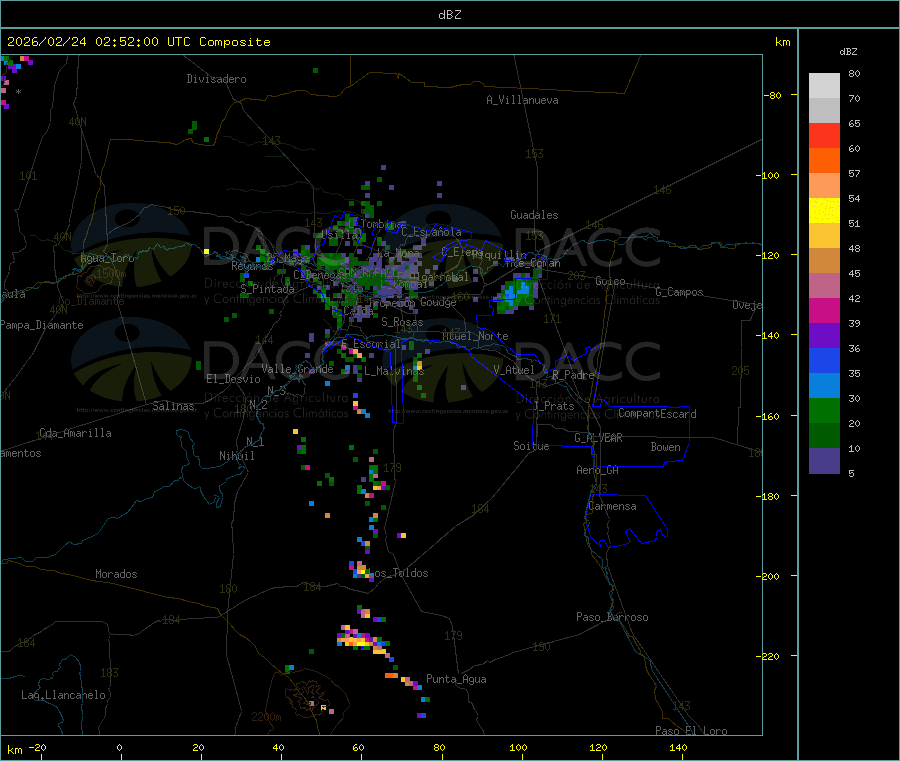
Task: Click the Paso_Barroso label
Action: coord(612,617)
